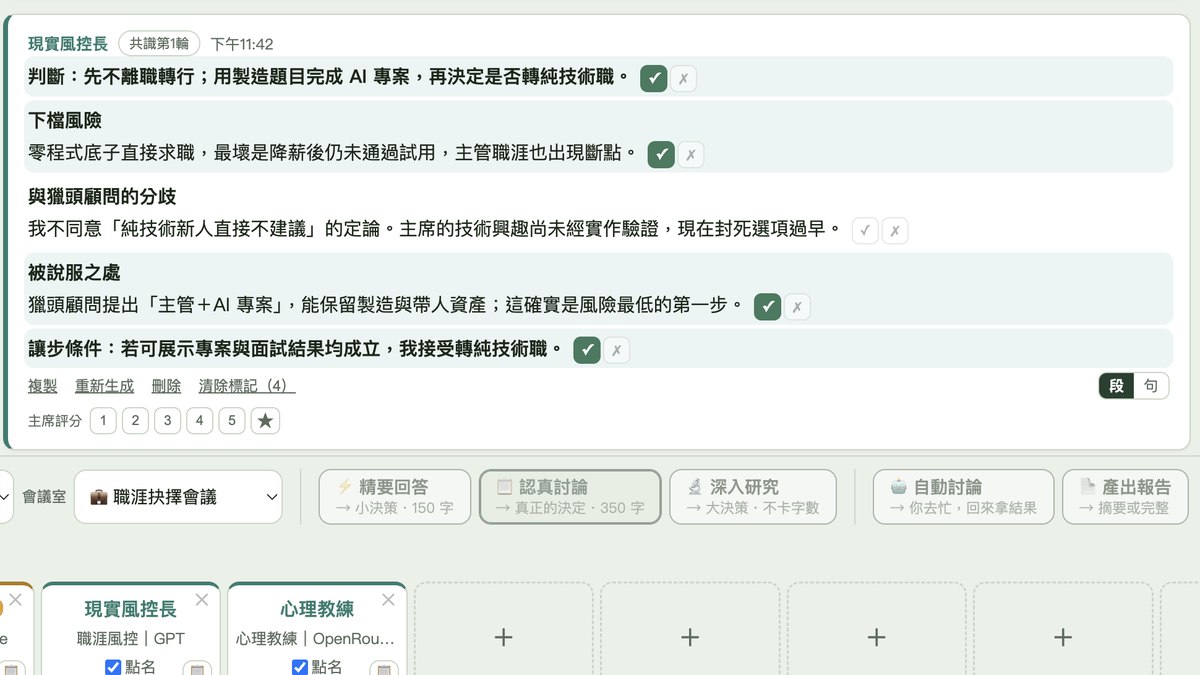Give a rating of 3 in 主席評分
The width and height of the screenshot is (1200, 675).
pyautogui.click(x=167, y=421)
